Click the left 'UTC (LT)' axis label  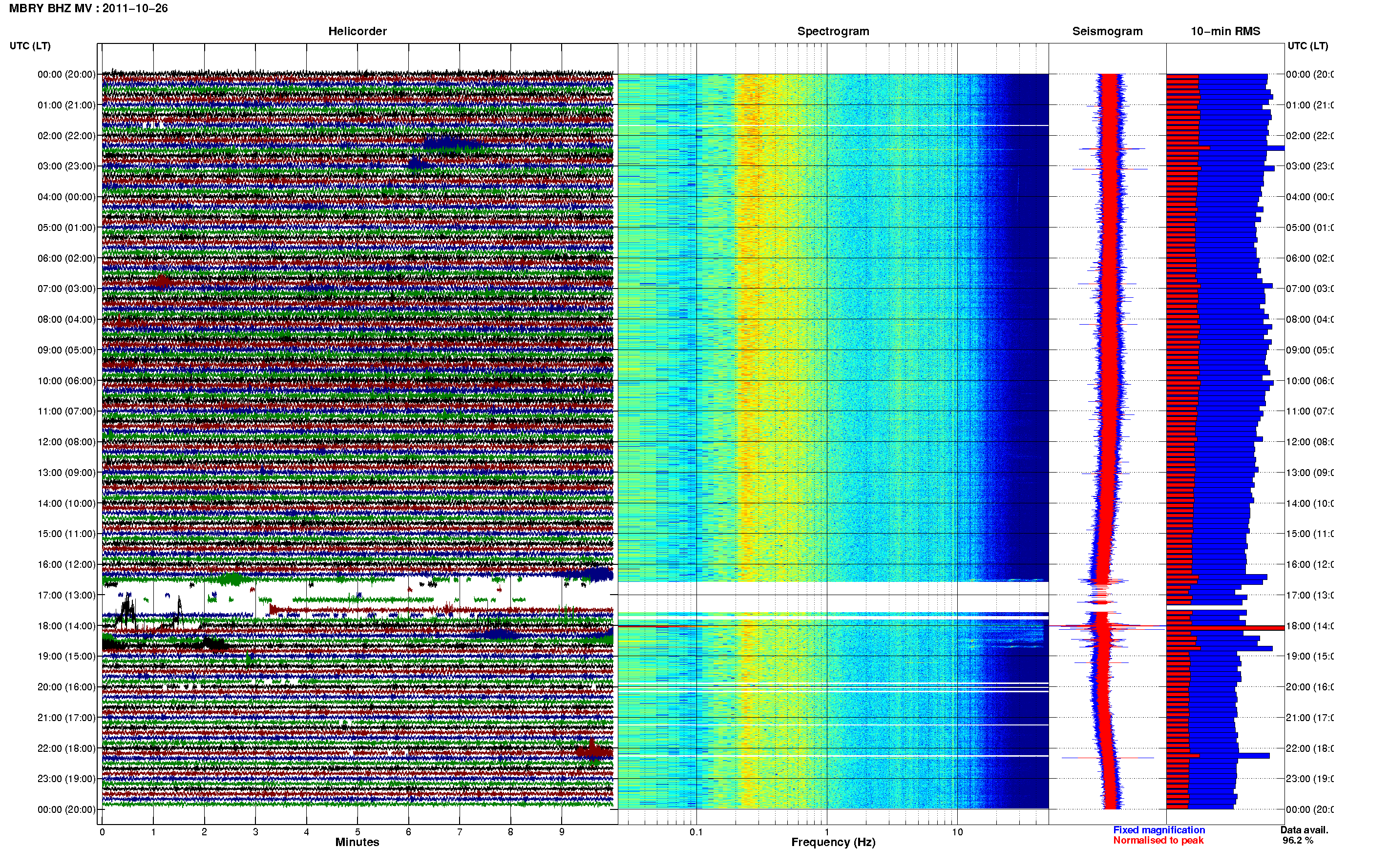[x=30, y=46]
